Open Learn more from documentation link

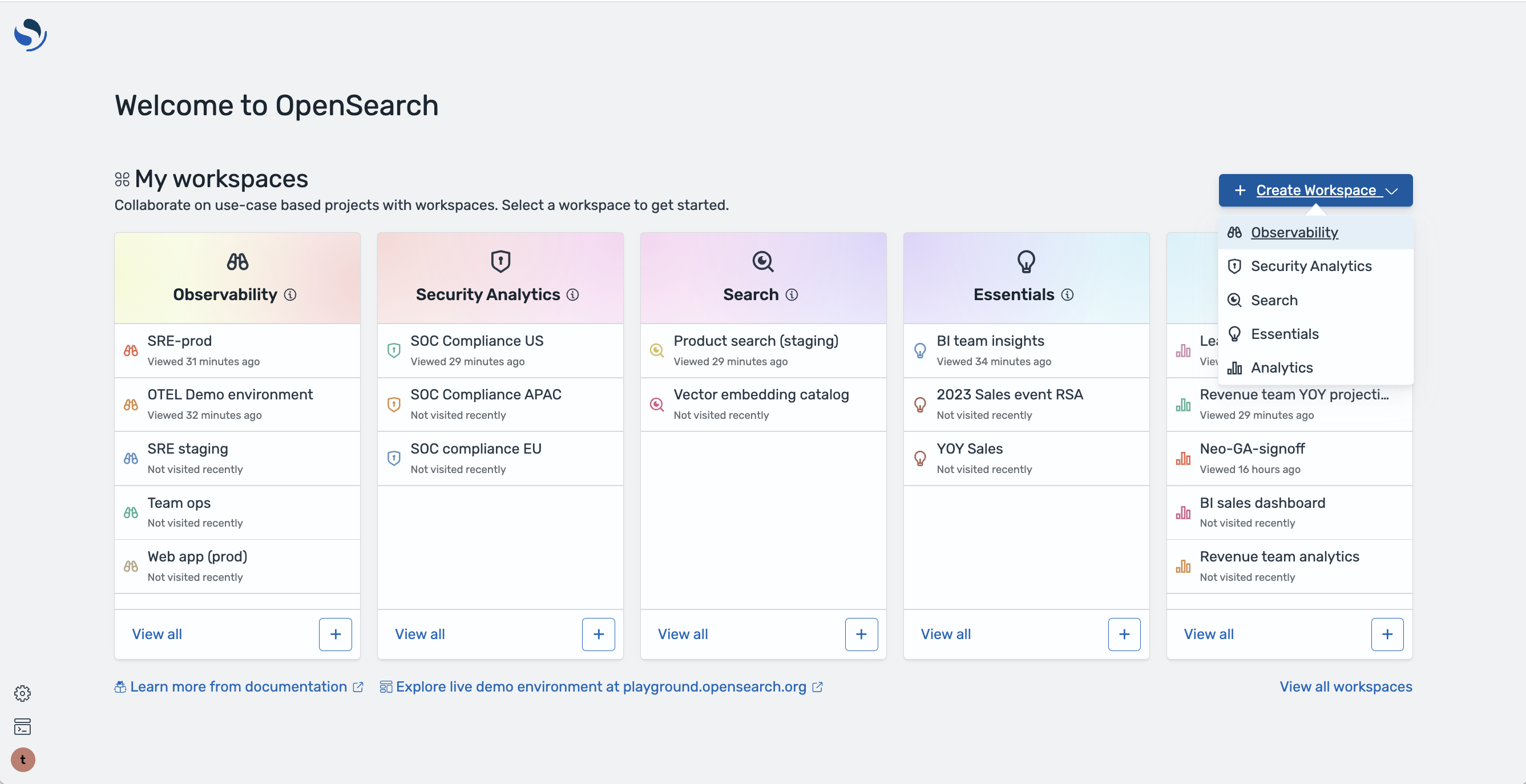239,686
